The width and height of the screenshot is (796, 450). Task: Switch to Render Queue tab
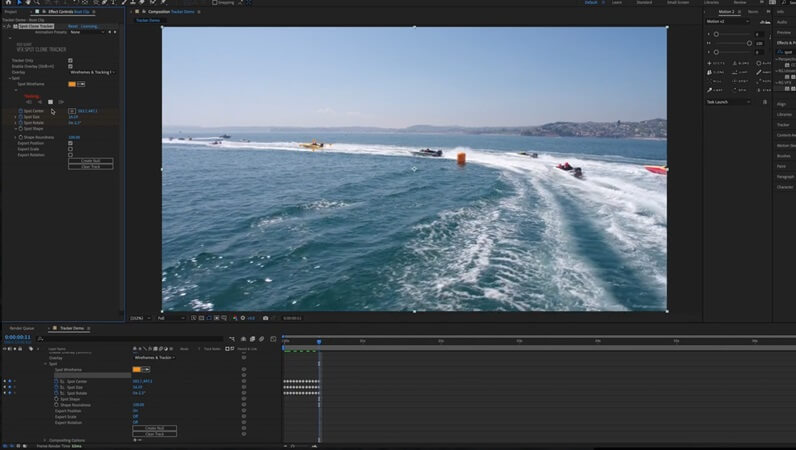(22, 328)
